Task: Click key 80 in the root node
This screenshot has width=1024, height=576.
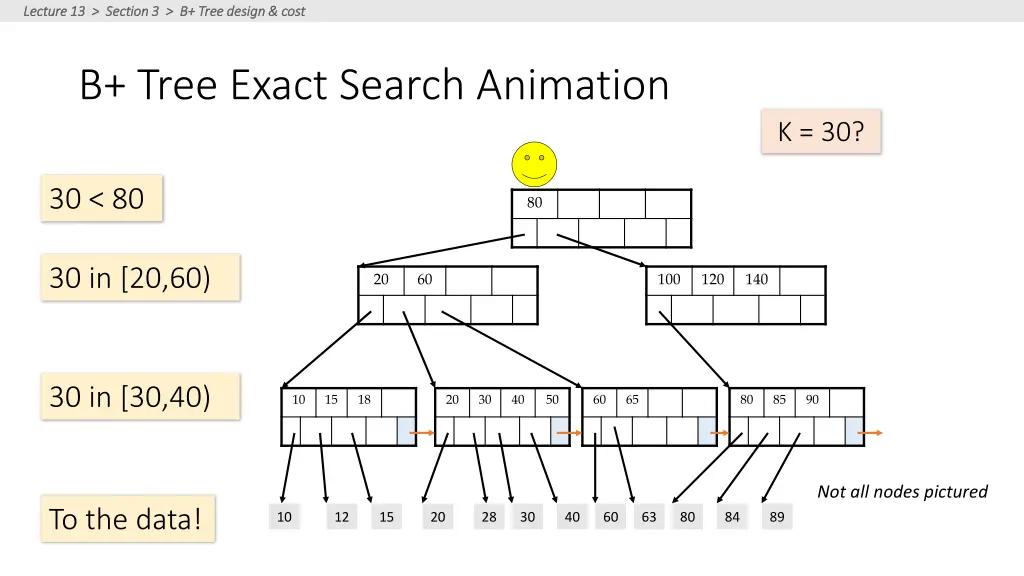Action: 534,203
